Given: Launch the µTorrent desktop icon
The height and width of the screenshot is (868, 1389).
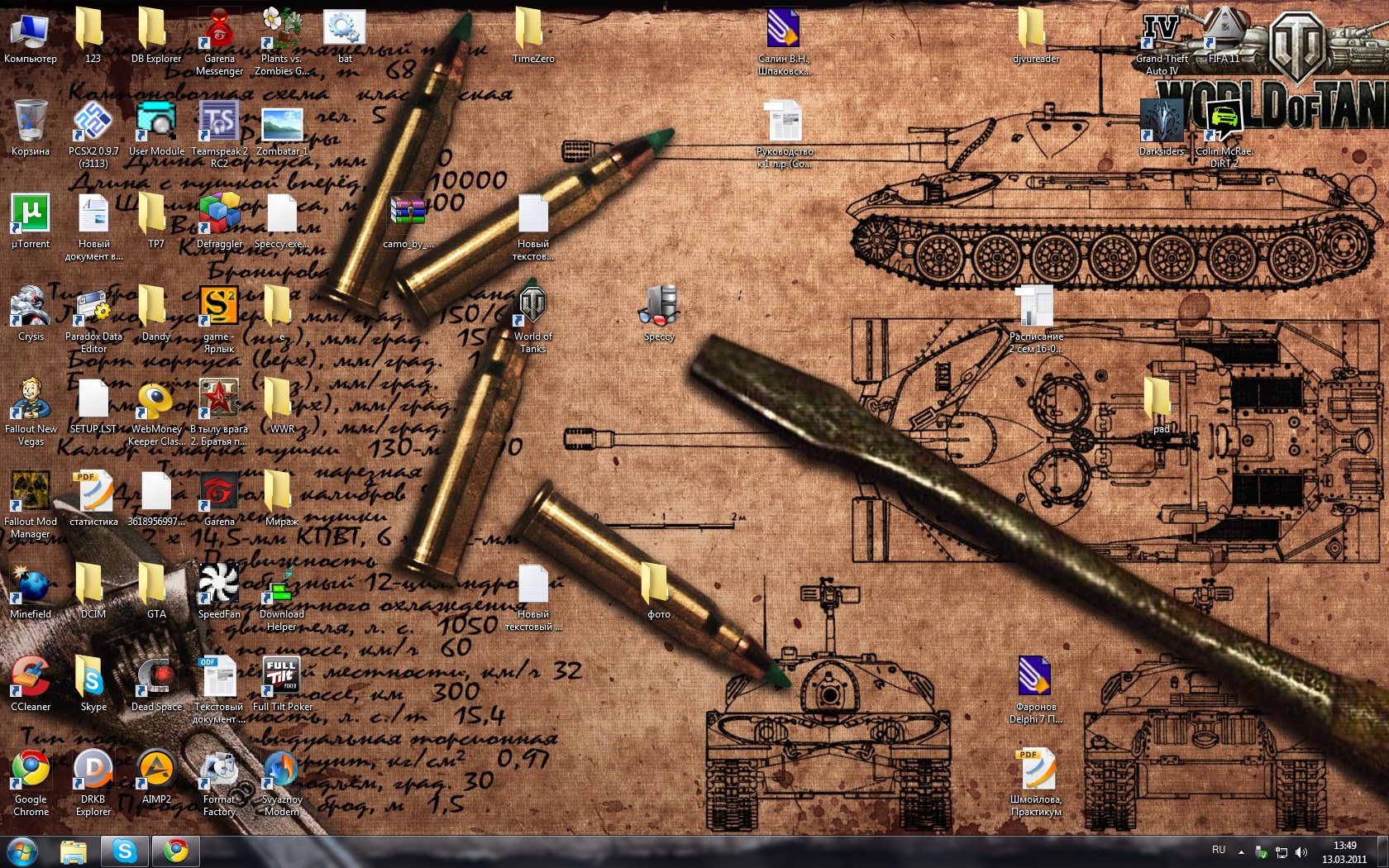Looking at the screenshot, I should 31,215.
